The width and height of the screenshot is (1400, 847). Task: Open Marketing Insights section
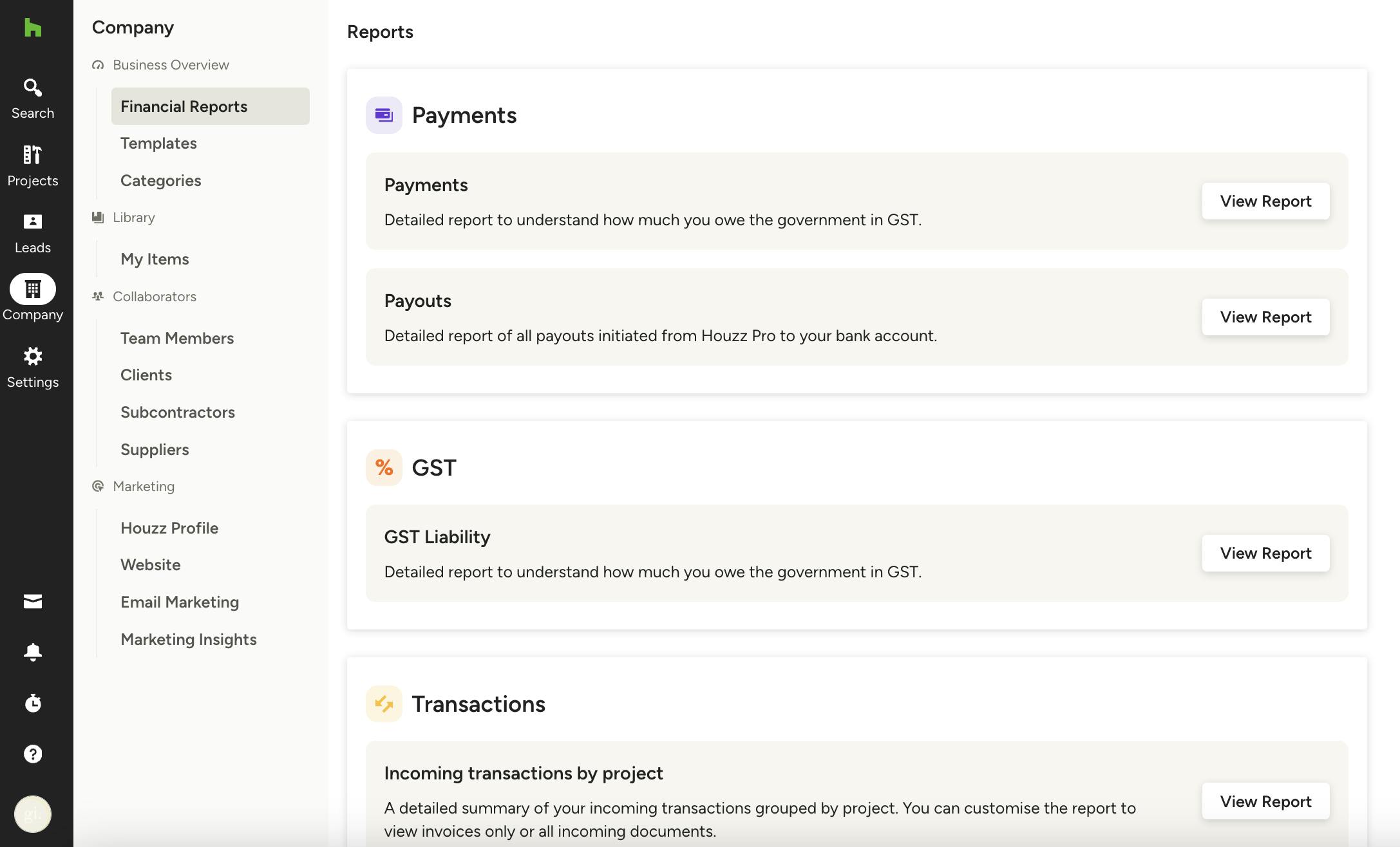click(189, 640)
